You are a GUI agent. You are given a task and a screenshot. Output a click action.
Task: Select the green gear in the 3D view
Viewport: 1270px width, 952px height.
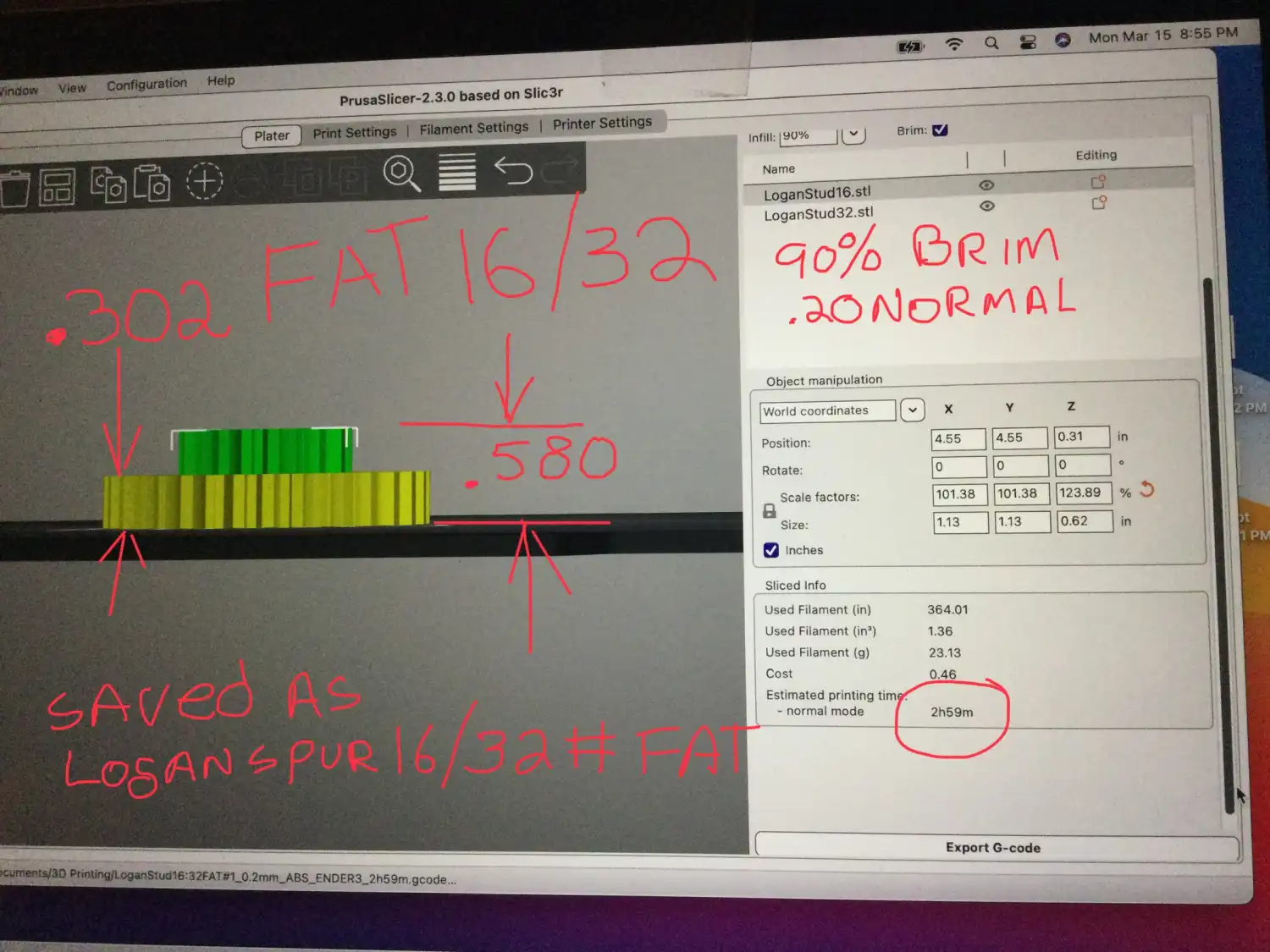pyautogui.click(x=264, y=451)
